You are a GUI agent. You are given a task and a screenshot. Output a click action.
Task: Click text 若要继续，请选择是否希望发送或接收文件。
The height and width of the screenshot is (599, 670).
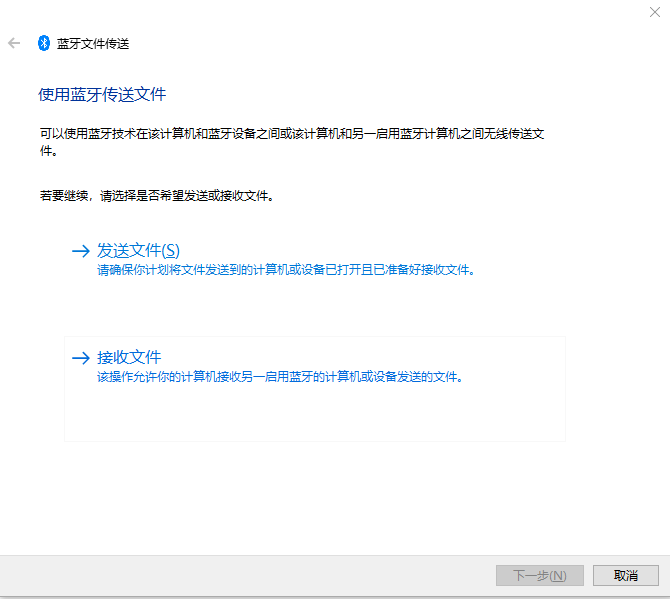(x=157, y=196)
